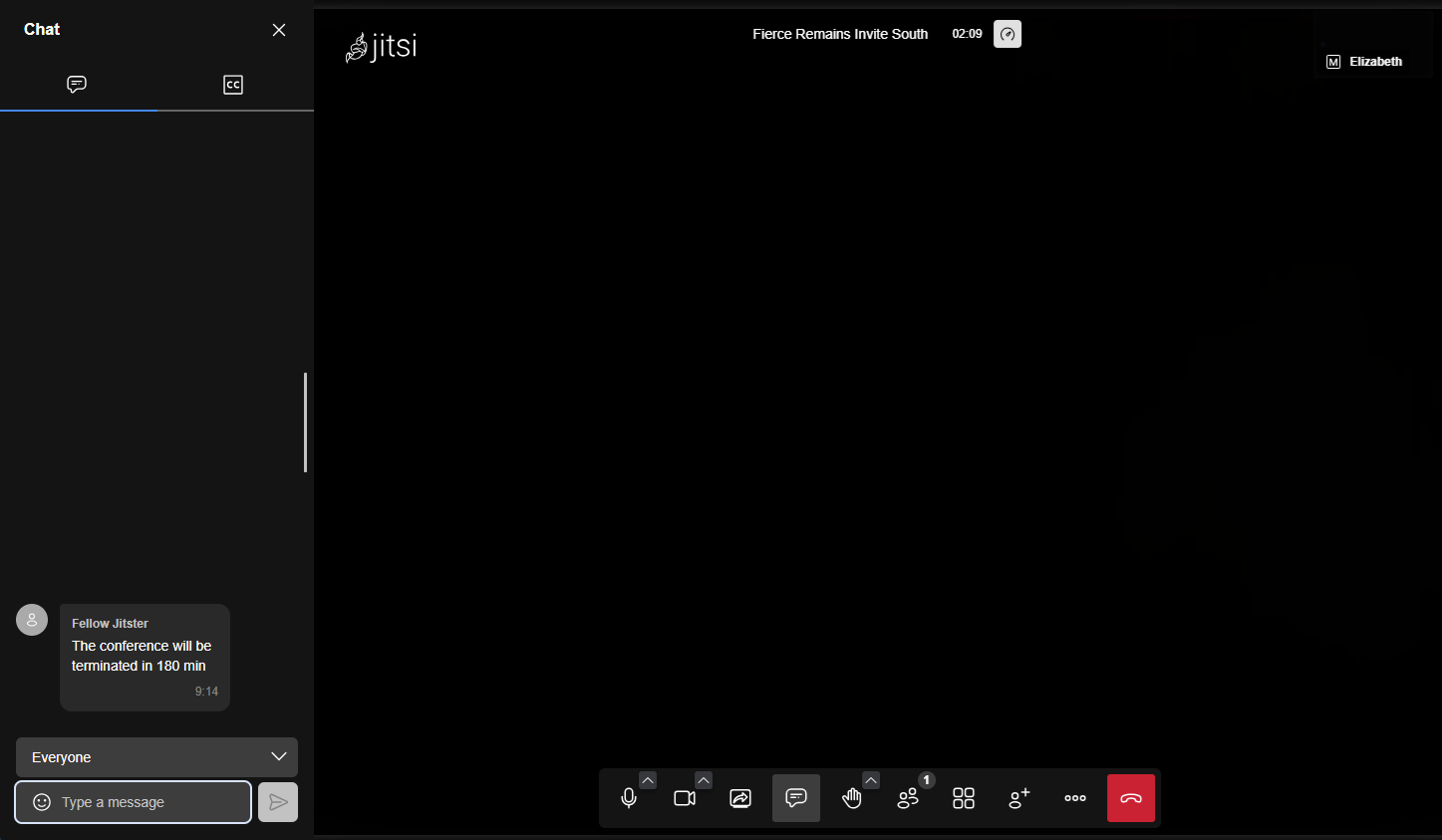Switch to tile view
The image size is (1442, 840).
[x=964, y=797]
